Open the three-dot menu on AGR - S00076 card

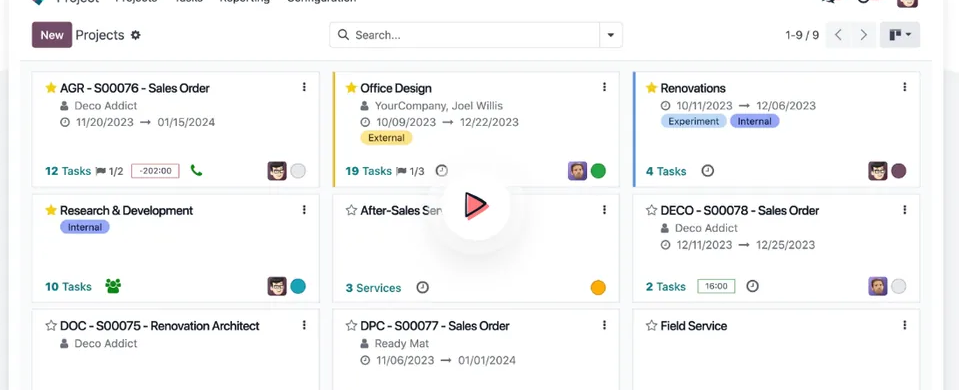pos(304,87)
